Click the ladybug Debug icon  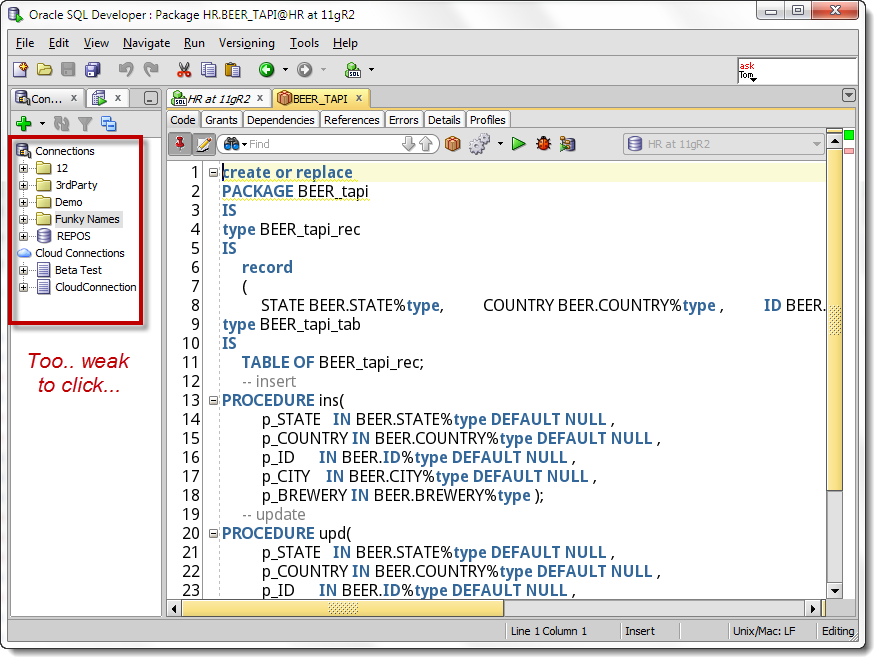coord(543,144)
